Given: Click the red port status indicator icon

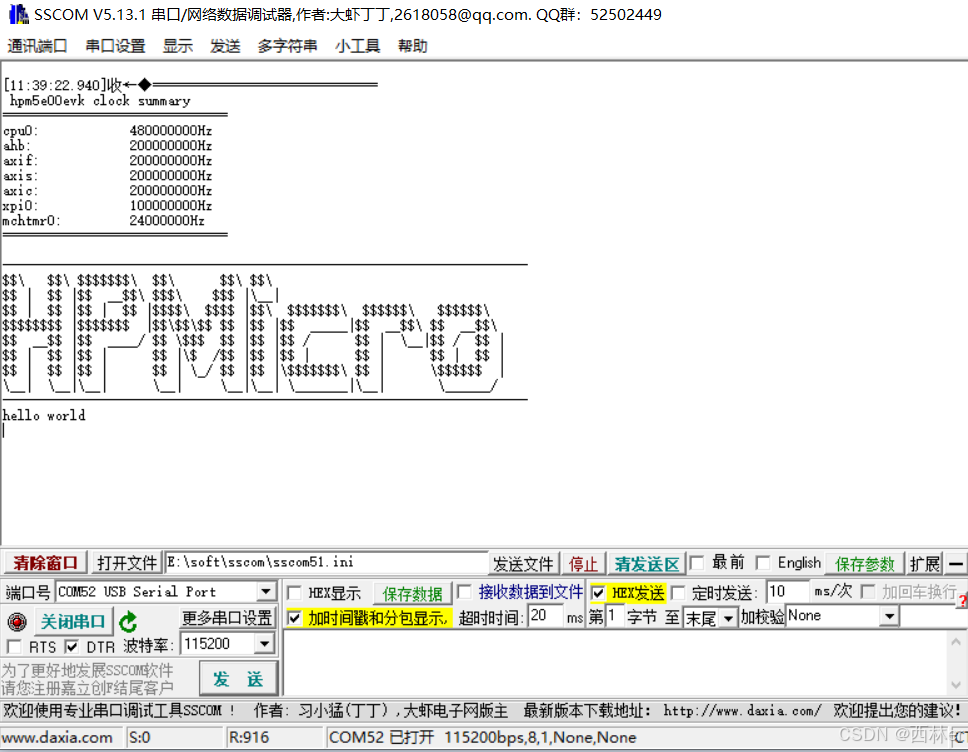Looking at the screenshot, I should pyautogui.click(x=16, y=622).
